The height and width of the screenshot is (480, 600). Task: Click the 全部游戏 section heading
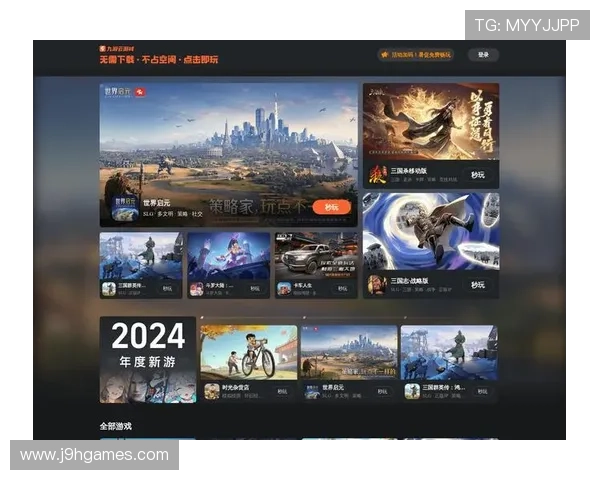click(x=115, y=426)
